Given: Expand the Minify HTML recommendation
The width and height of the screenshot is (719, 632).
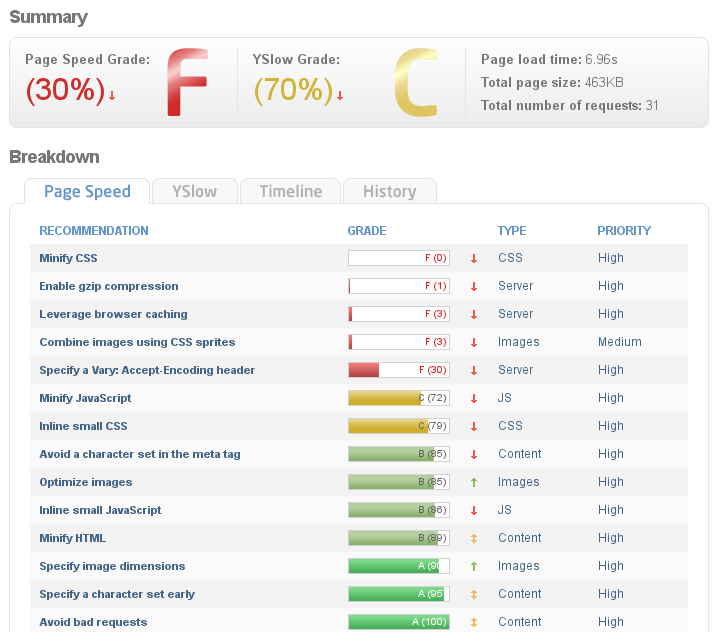Looking at the screenshot, I should coord(72,538).
